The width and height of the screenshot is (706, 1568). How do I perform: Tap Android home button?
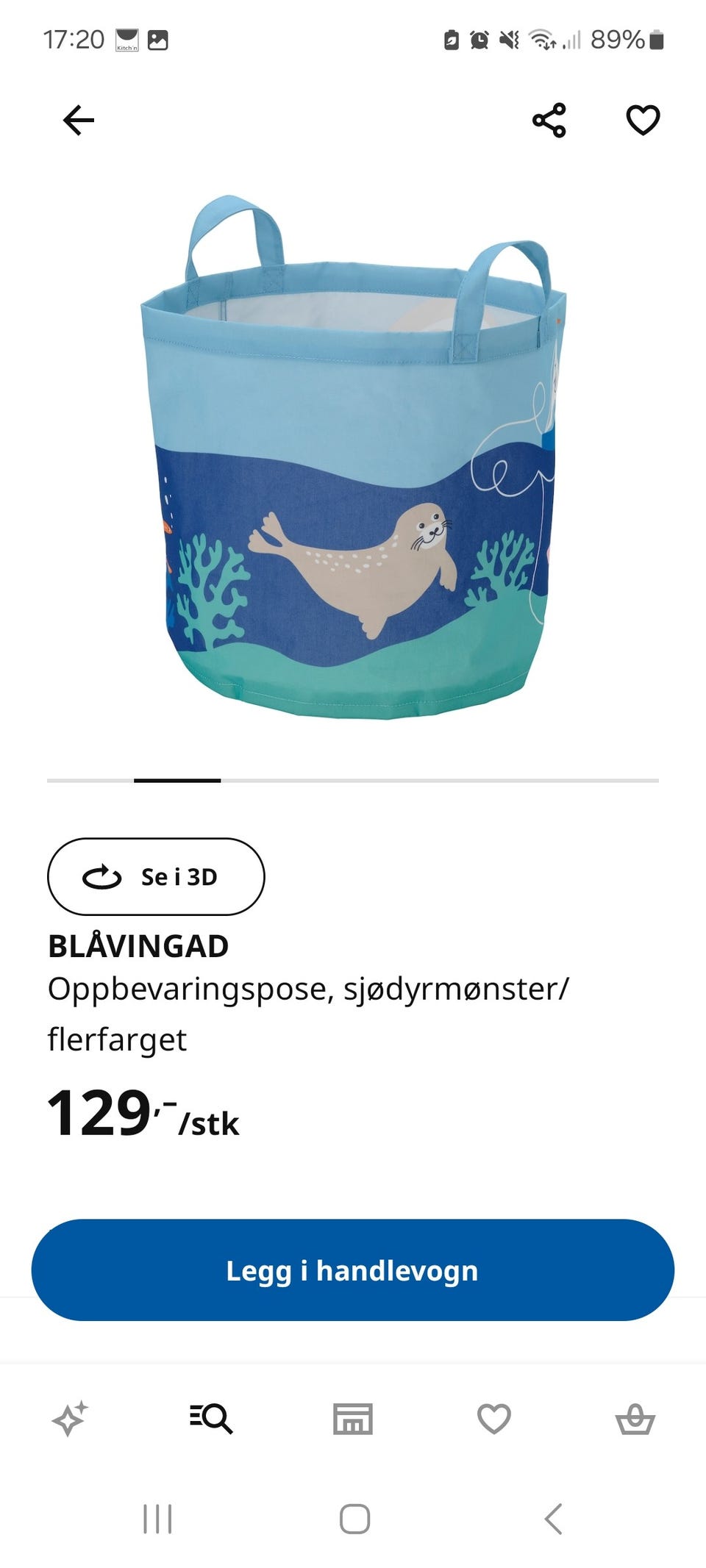pos(354,1519)
